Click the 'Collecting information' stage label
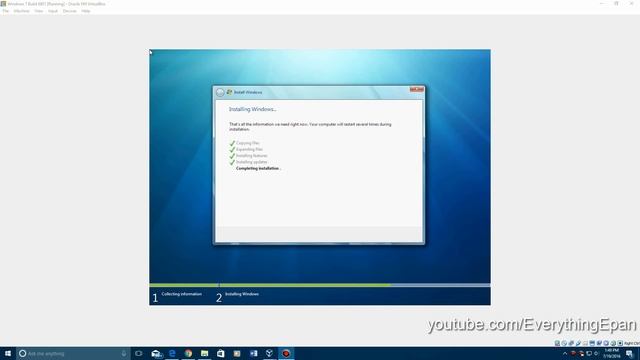 [182, 294]
